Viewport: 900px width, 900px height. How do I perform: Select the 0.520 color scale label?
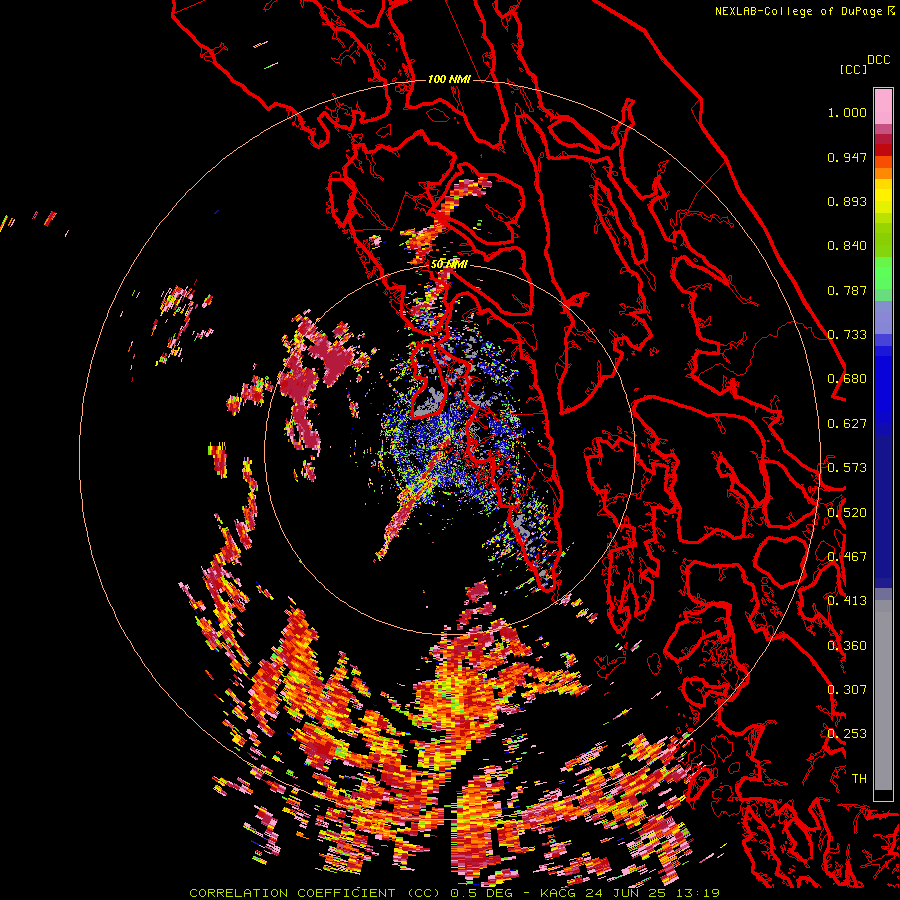click(x=847, y=513)
